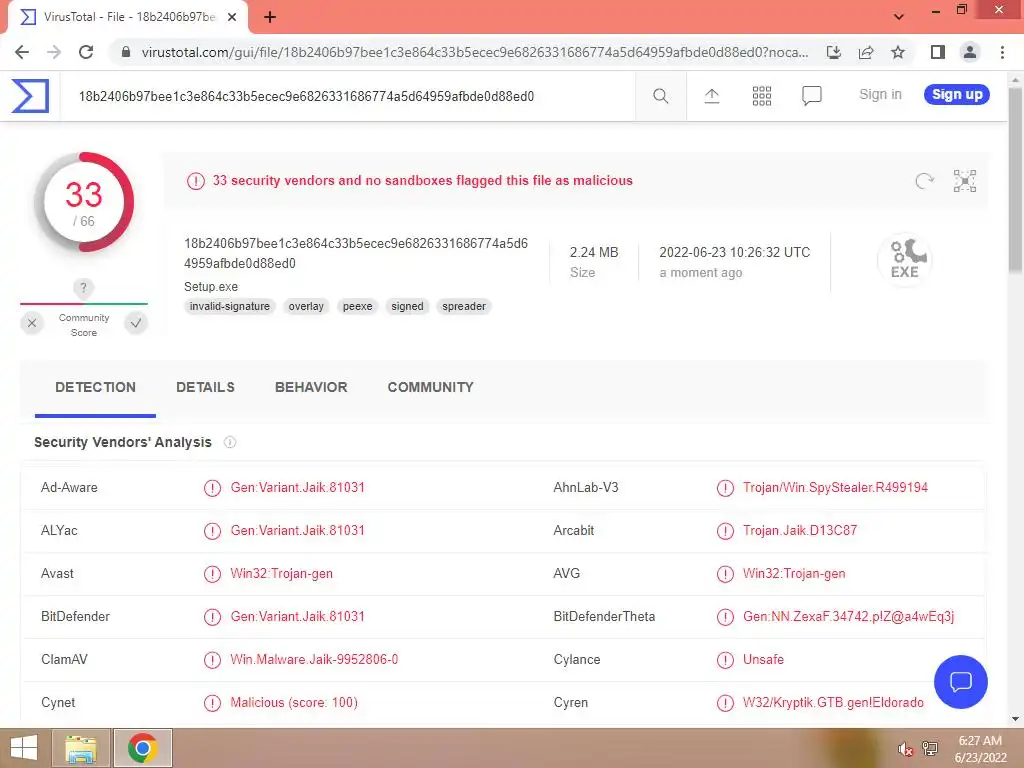Click the hash search input field
Viewport: 1024px width, 768px height.
point(347,96)
